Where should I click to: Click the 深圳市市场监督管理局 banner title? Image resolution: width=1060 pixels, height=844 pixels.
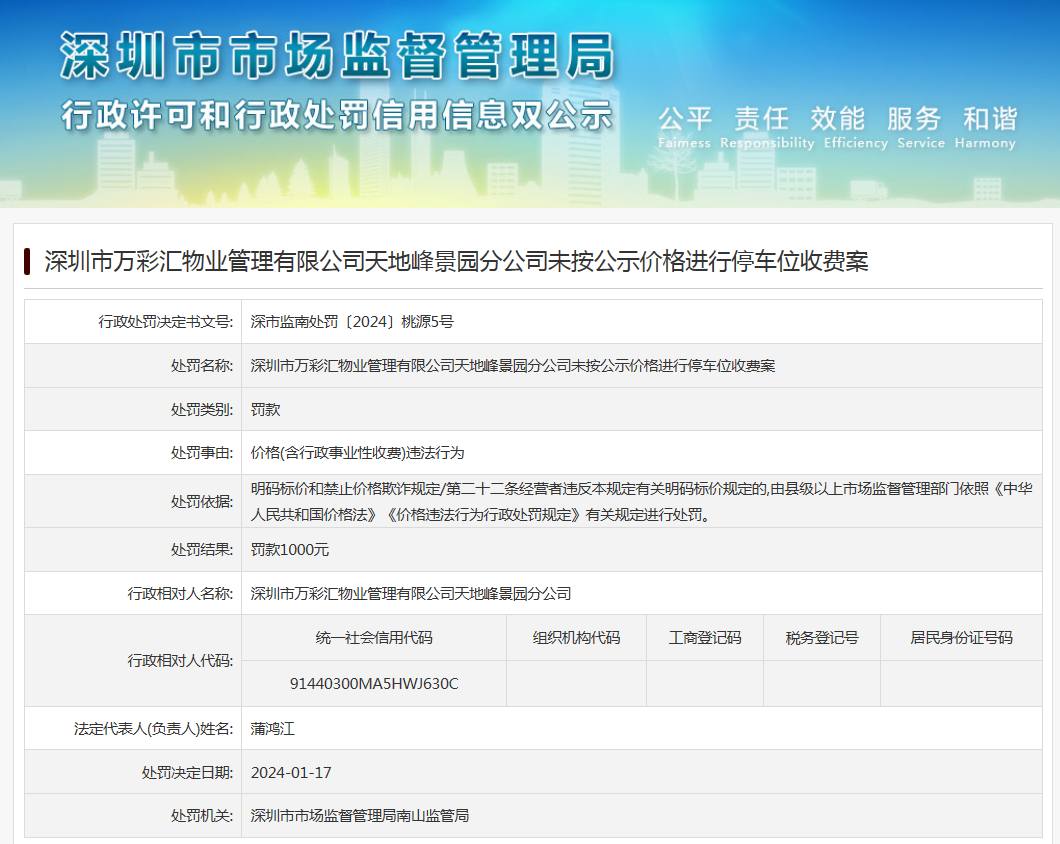pyautogui.click(x=336, y=56)
